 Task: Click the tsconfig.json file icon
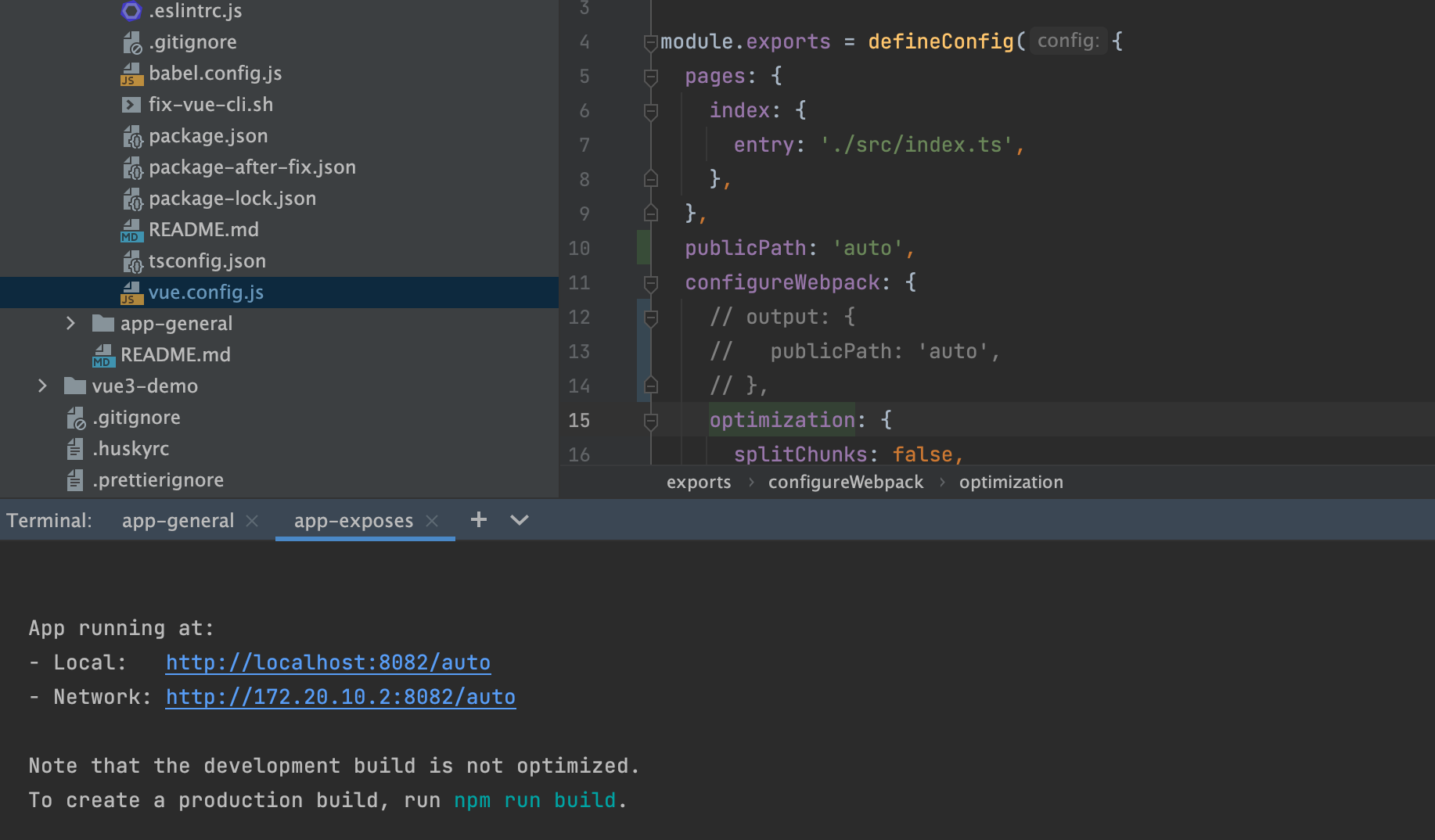coord(131,261)
